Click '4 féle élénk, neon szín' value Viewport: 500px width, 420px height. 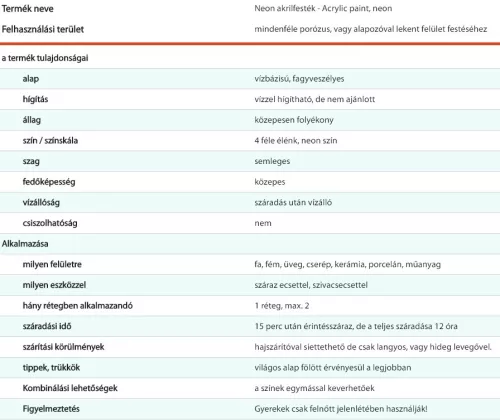click(296, 141)
